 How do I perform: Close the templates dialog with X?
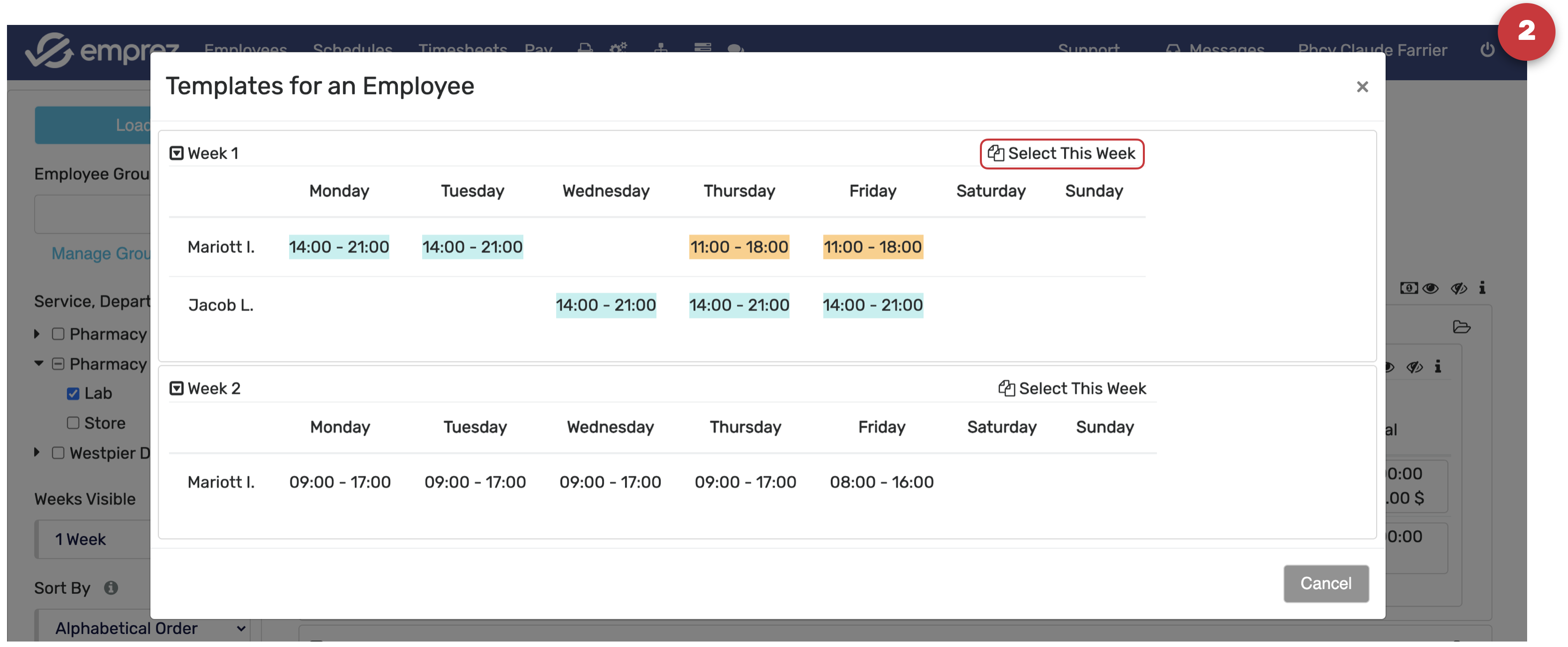pos(1362,88)
